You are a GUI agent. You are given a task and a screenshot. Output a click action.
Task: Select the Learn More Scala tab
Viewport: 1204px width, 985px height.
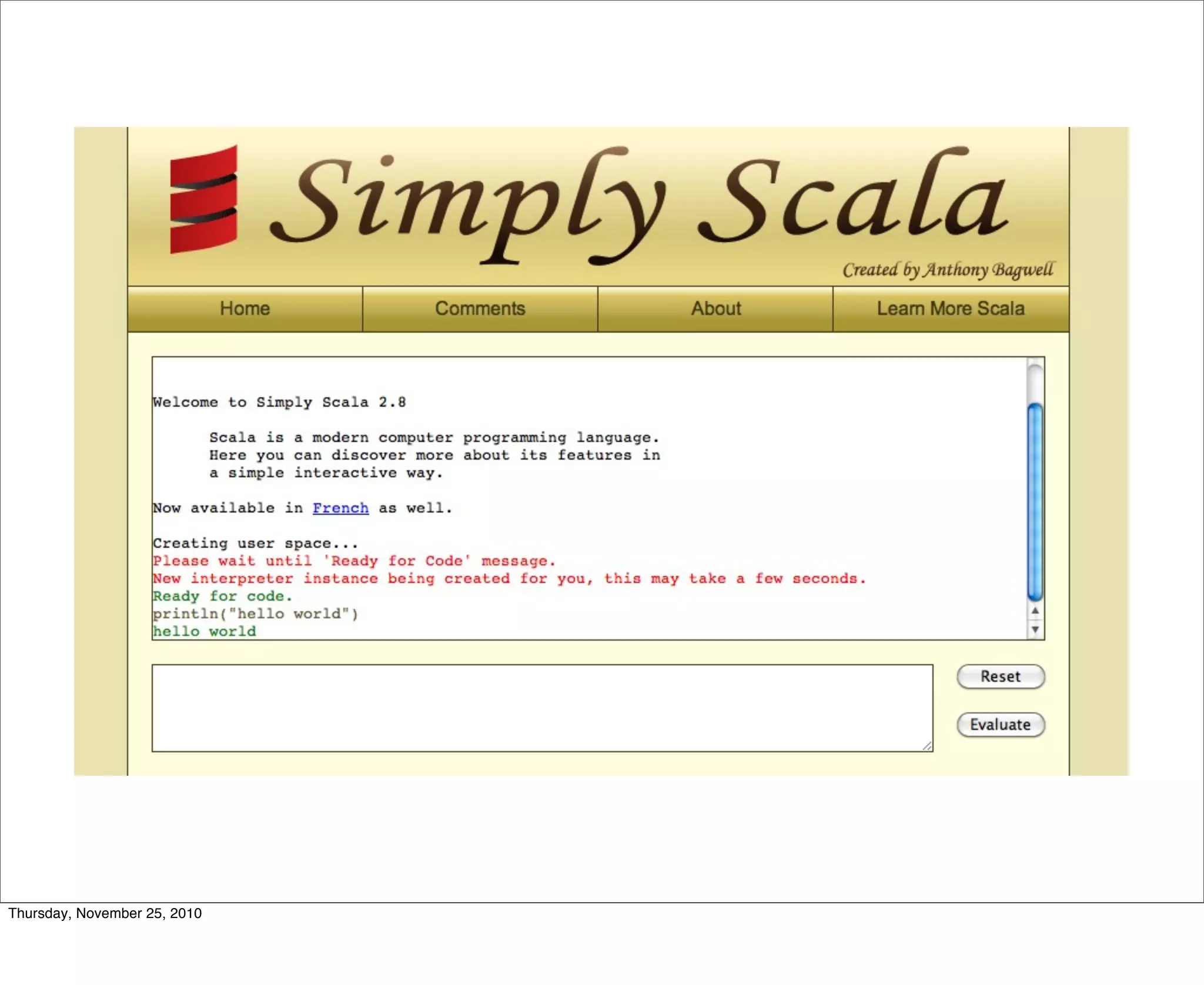point(951,309)
